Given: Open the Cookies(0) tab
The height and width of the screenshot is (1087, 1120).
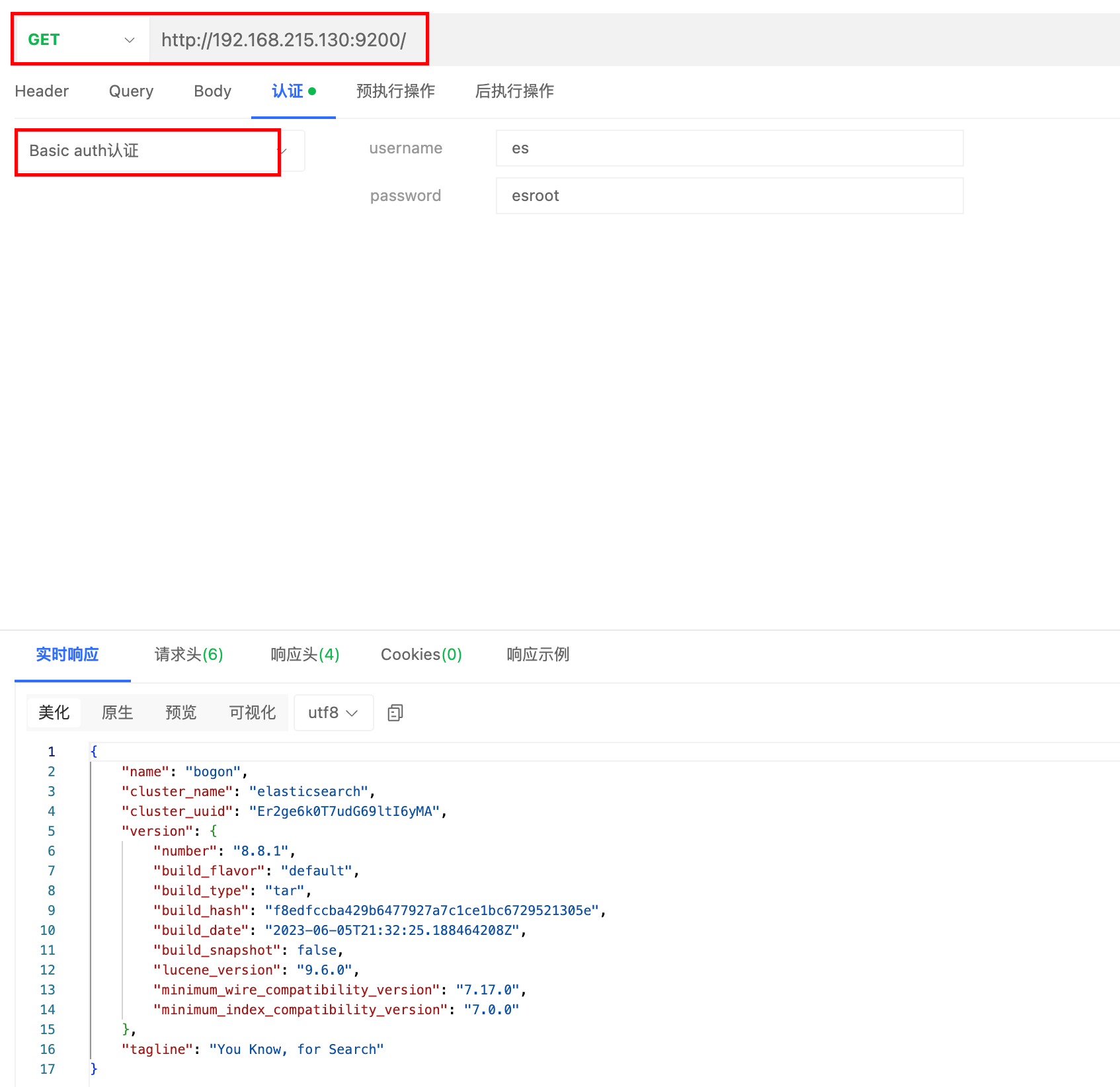Looking at the screenshot, I should click(421, 655).
